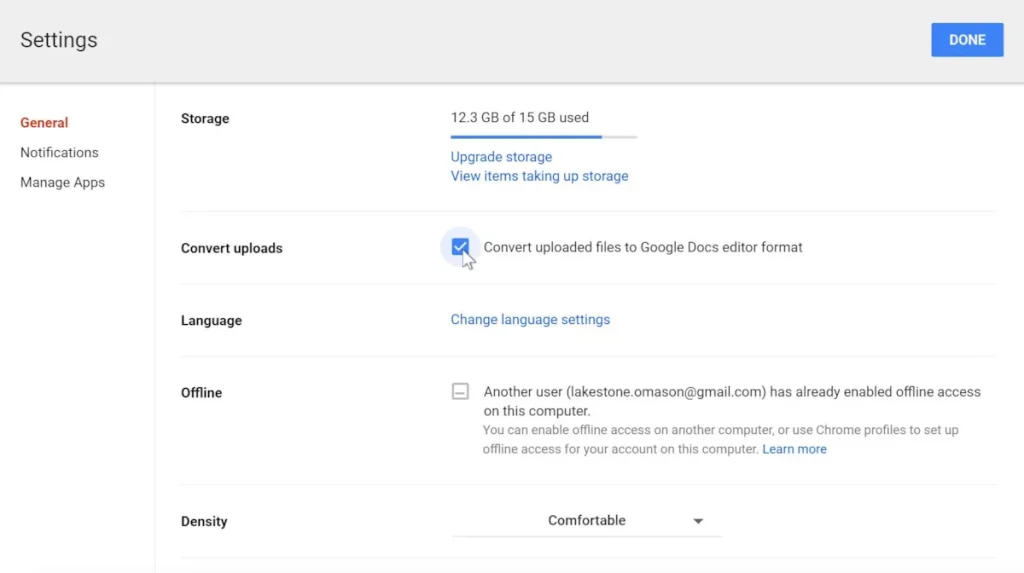Image resolution: width=1024 pixels, height=573 pixels.
Task: Click the 'Another user (lakestone.omason@gmail.com)' message
Action: point(732,401)
